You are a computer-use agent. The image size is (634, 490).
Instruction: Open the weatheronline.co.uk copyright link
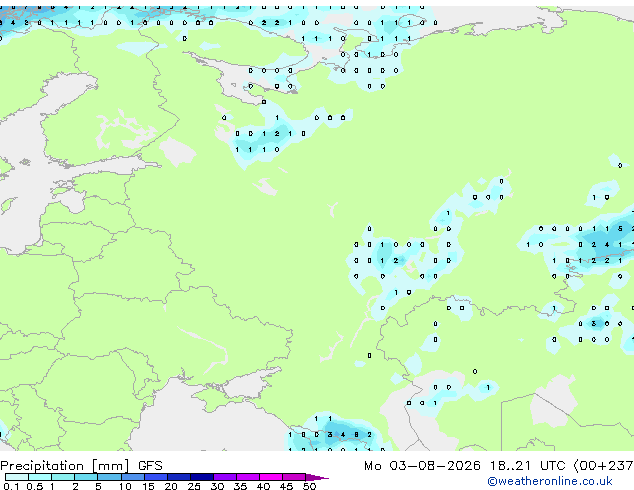pos(550,481)
